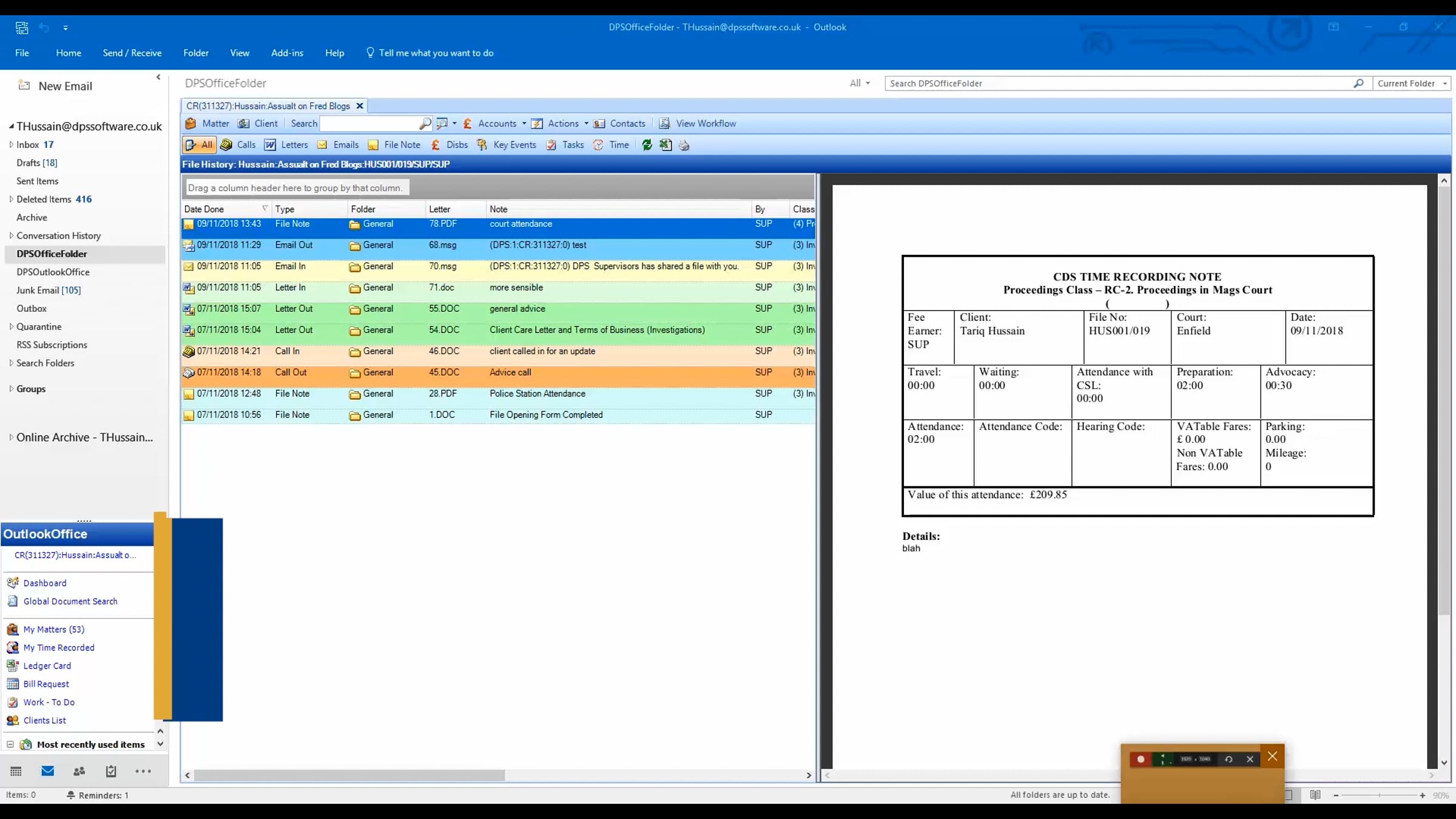Open the View ribbon tab

(240, 53)
